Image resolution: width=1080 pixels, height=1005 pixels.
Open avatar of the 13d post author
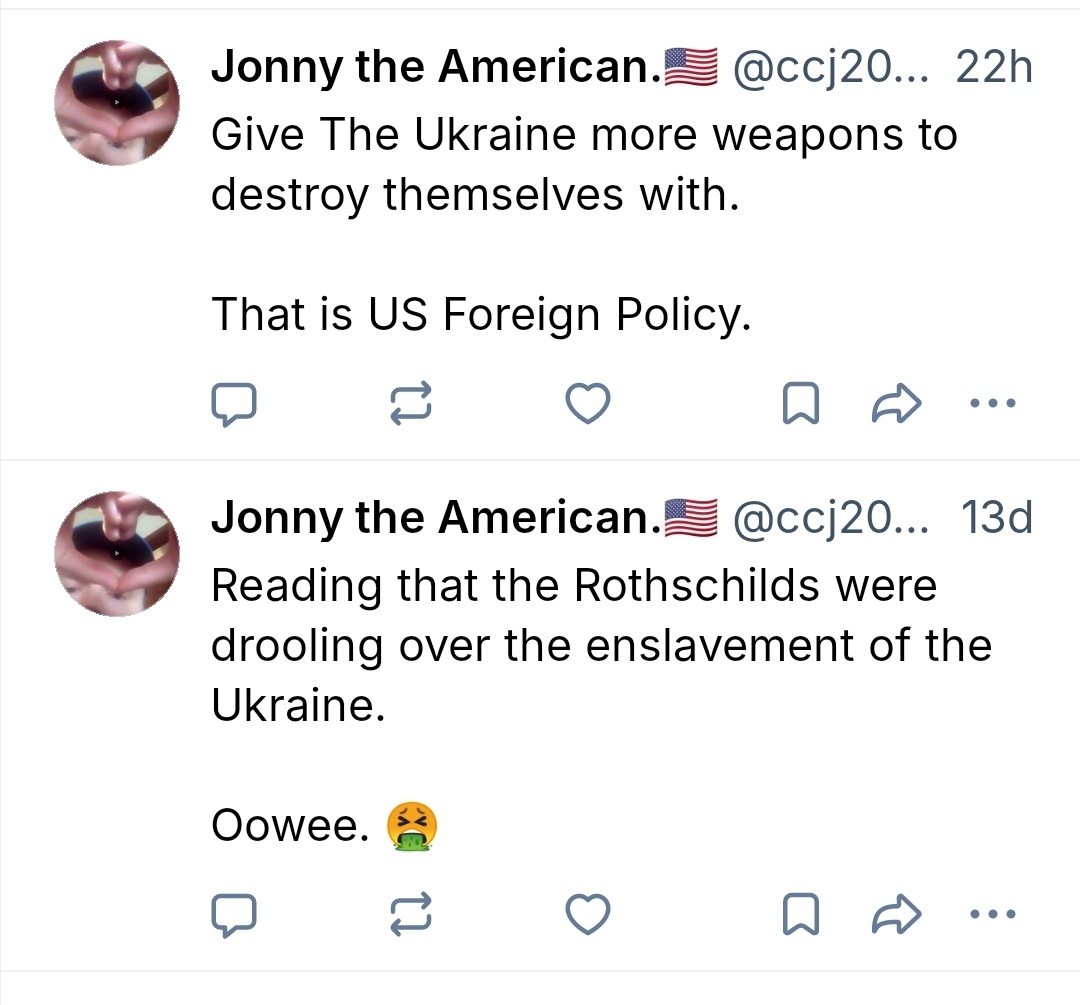[117, 553]
